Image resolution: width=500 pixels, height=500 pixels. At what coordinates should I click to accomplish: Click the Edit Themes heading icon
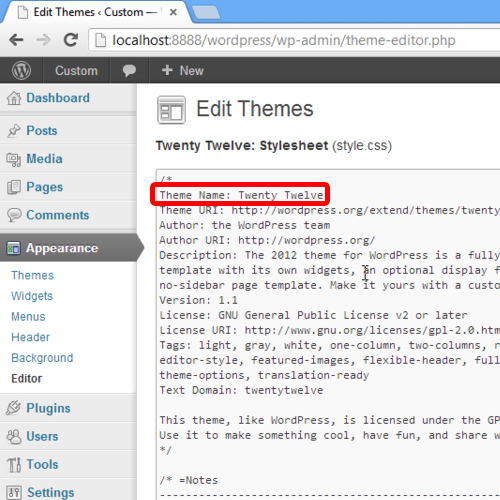tap(171, 110)
